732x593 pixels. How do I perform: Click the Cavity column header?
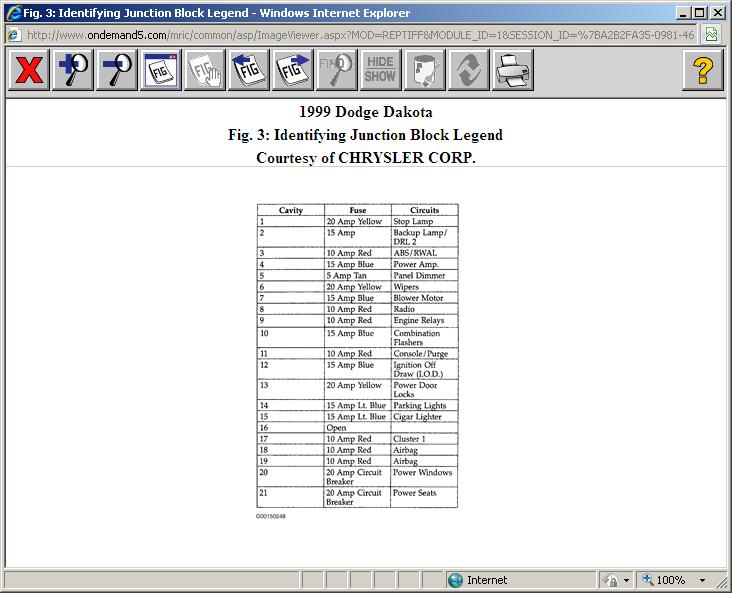coord(291,210)
